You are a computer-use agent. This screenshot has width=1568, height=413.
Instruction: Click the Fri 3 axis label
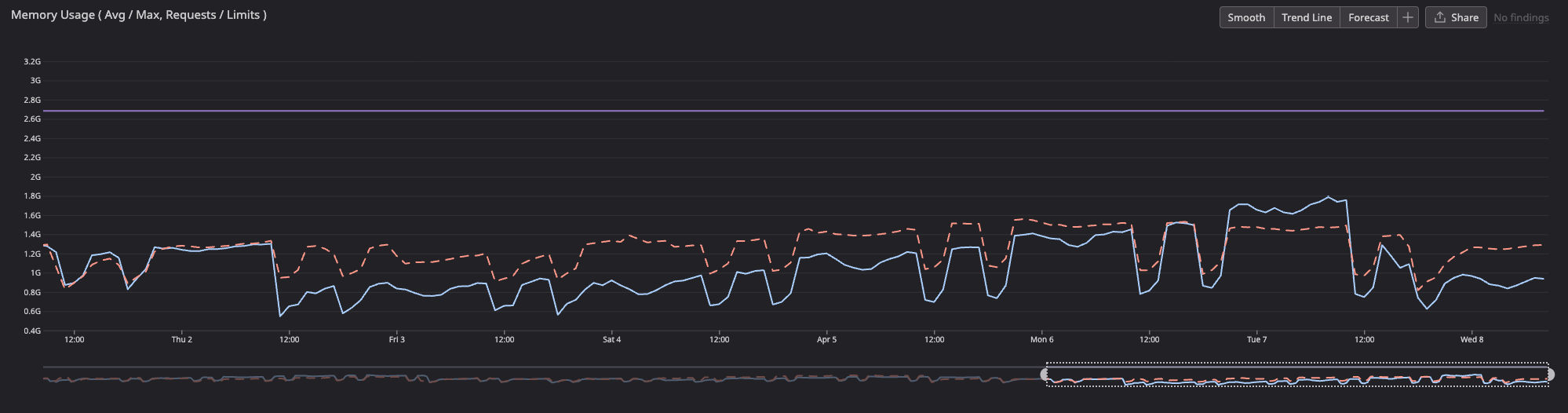click(397, 339)
